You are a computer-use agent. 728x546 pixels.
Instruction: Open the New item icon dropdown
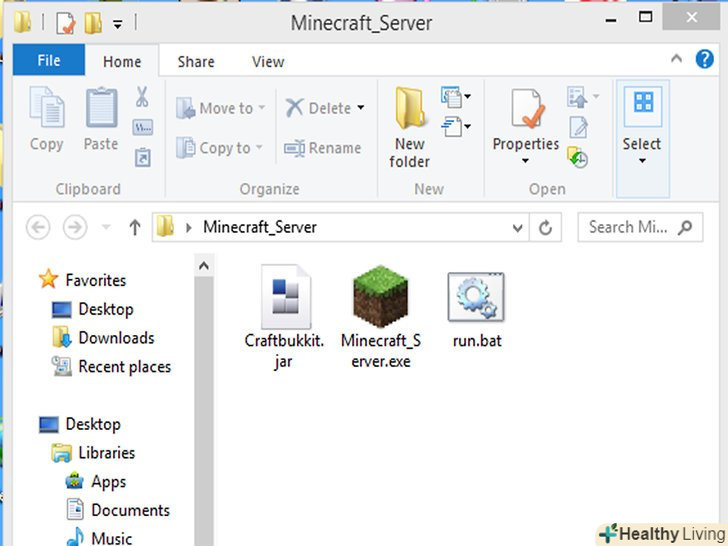(455, 97)
